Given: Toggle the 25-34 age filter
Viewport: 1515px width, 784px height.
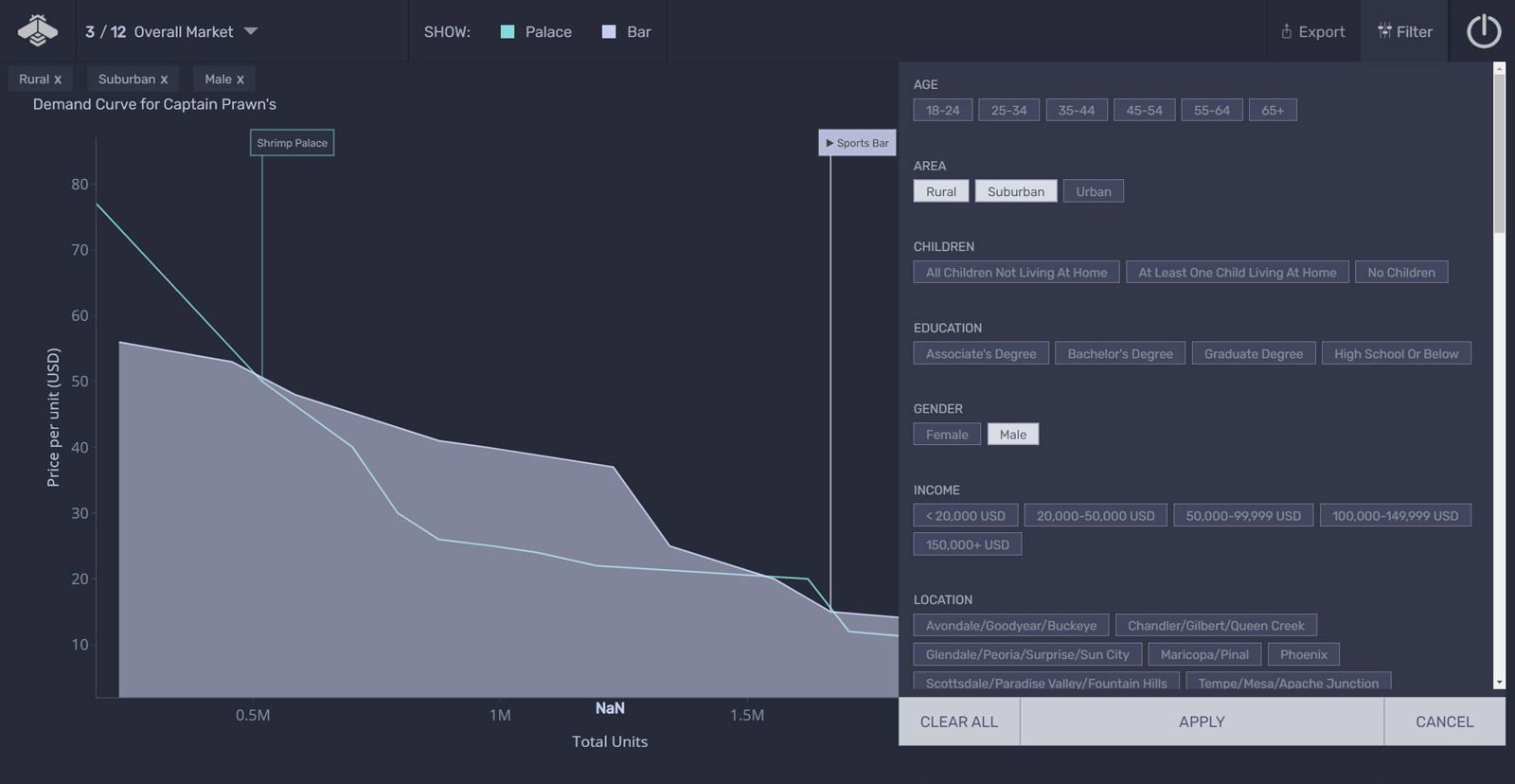Looking at the screenshot, I should point(1009,111).
